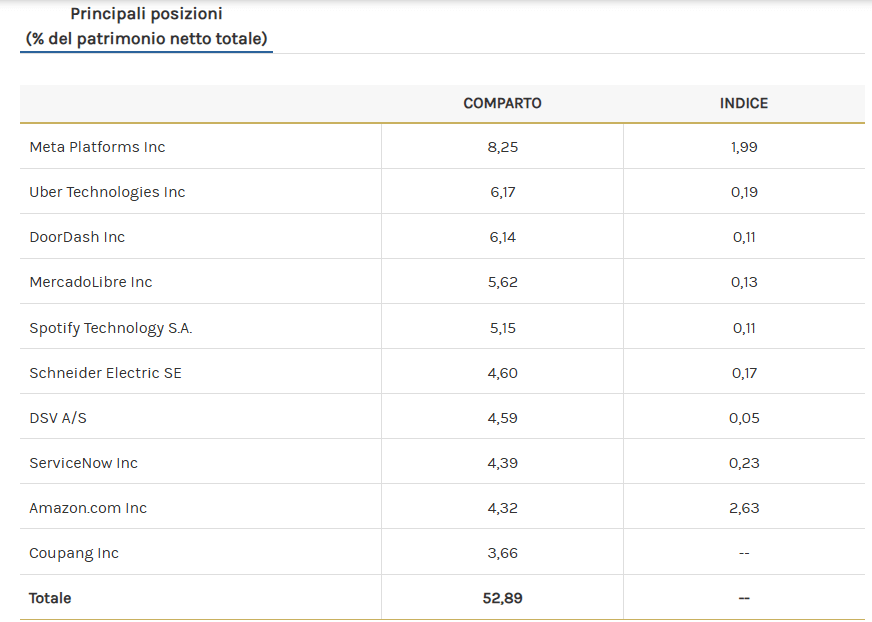Viewport: 872px width, 622px height.
Task: Click the INDICE column header
Action: coord(744,103)
